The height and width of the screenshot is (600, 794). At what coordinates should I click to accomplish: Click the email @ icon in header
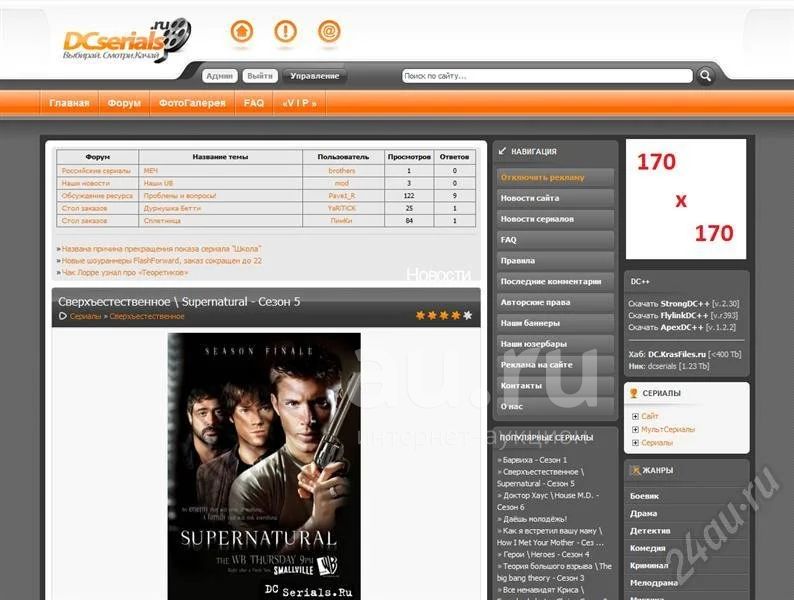tap(329, 31)
